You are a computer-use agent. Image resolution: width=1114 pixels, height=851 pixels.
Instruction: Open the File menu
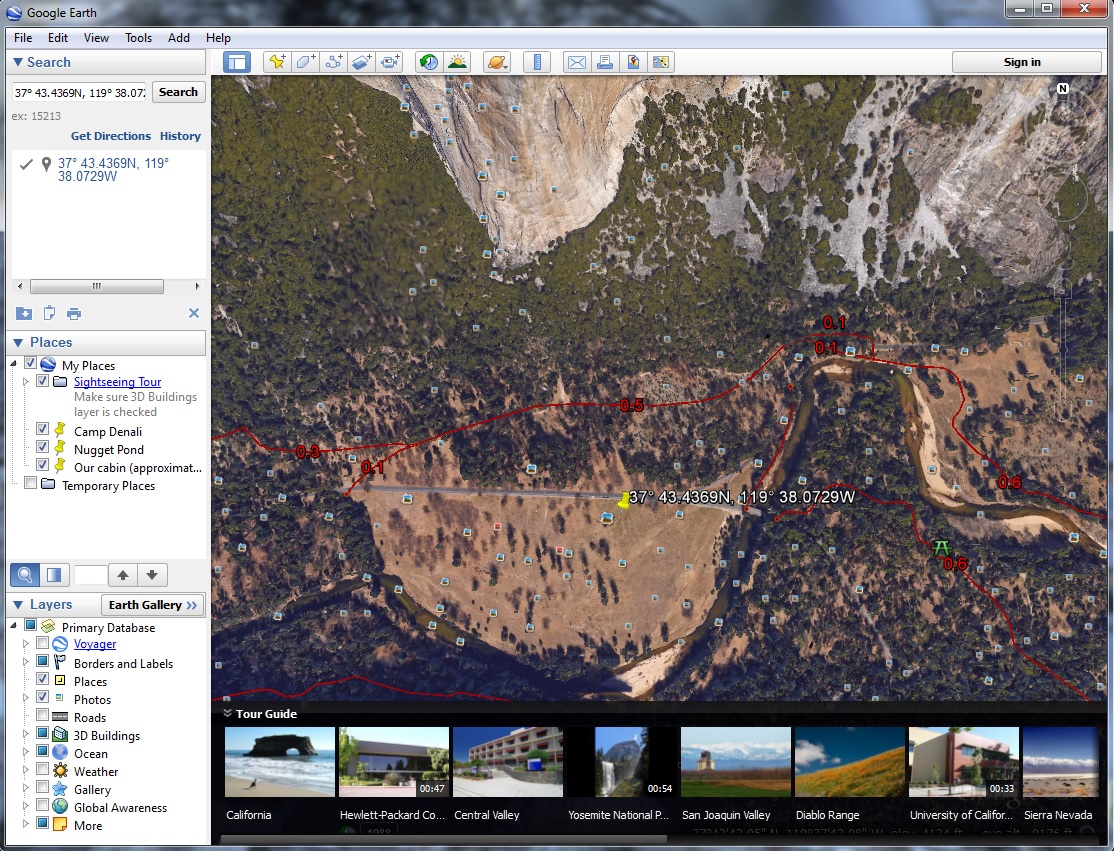[x=23, y=38]
